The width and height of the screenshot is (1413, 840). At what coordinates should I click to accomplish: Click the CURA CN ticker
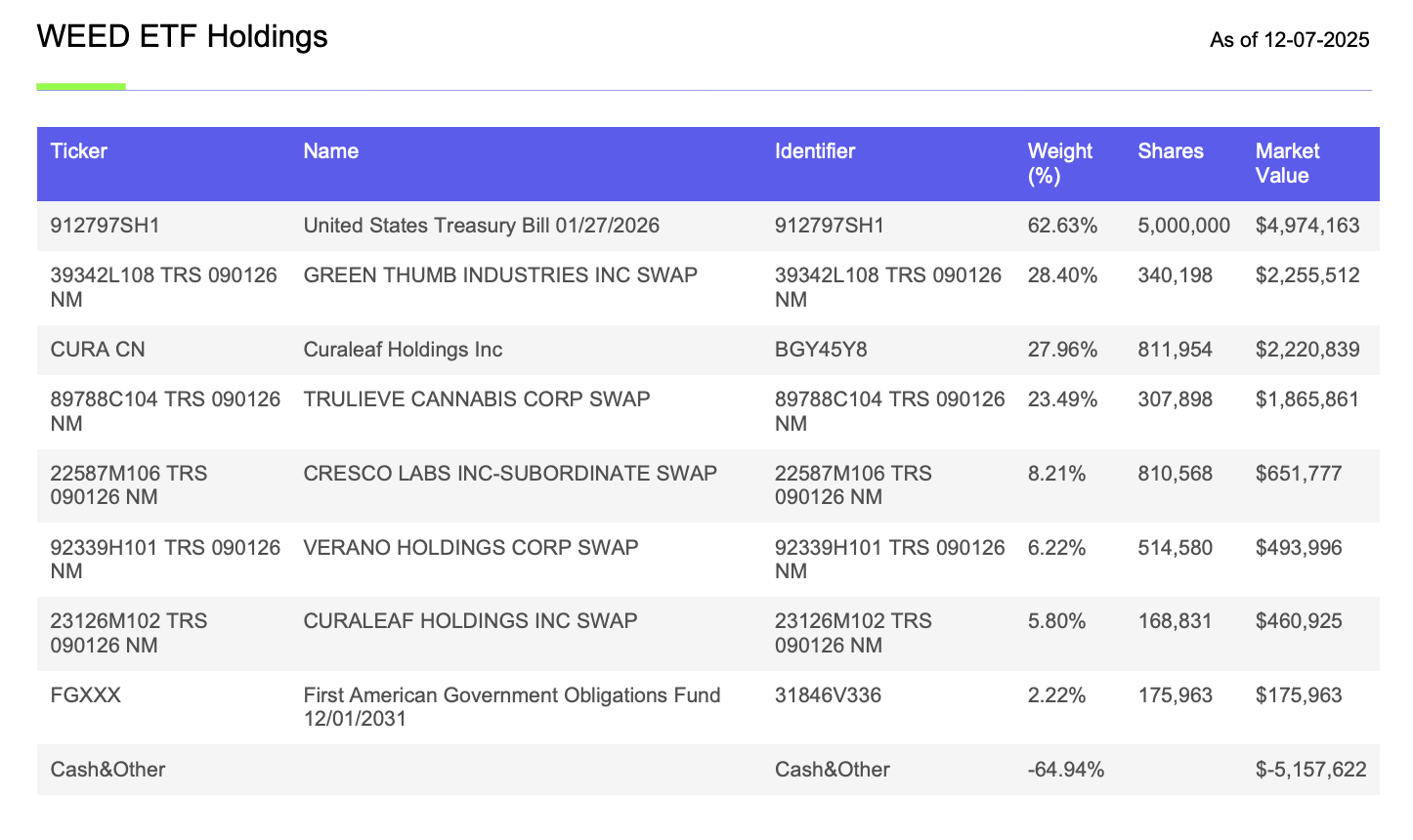point(98,350)
